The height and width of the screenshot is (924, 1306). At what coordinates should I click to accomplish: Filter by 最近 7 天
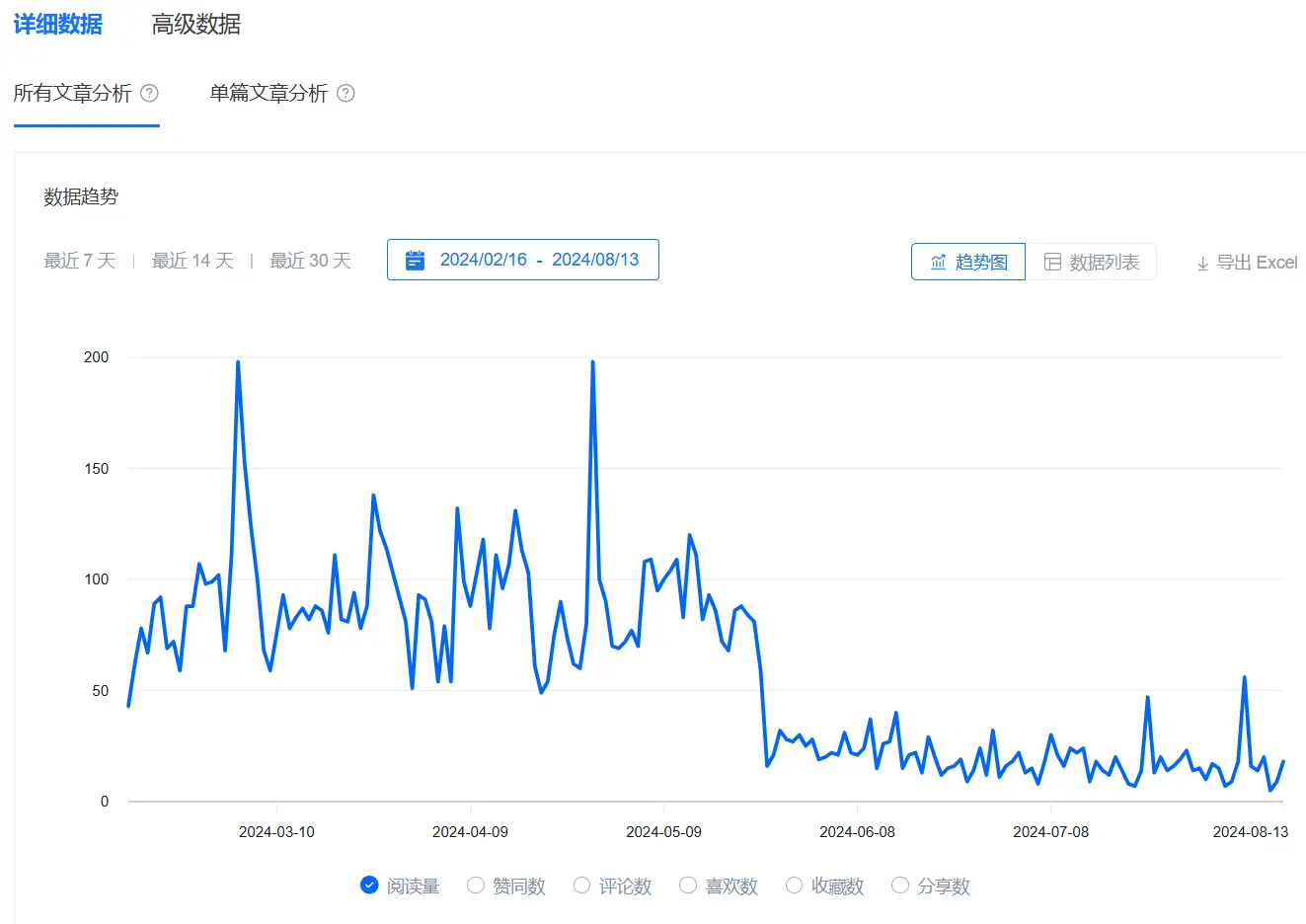pyautogui.click(x=80, y=261)
